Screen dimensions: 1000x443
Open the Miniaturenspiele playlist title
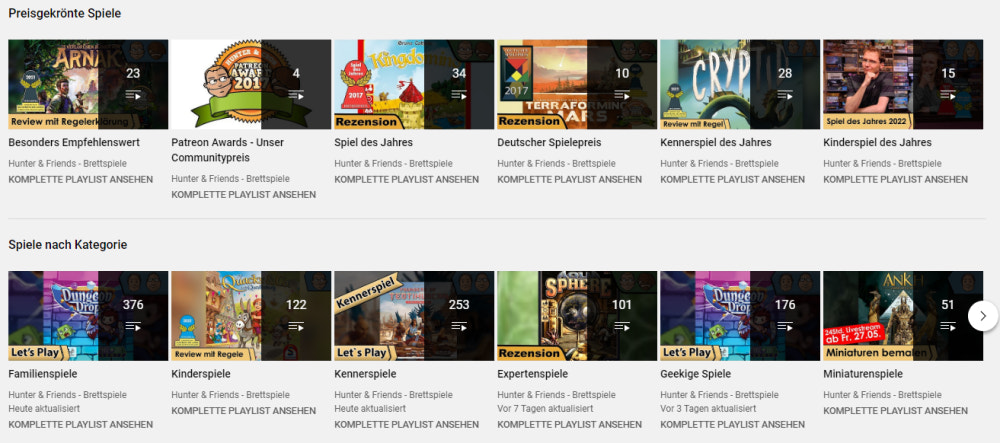[x=863, y=374]
